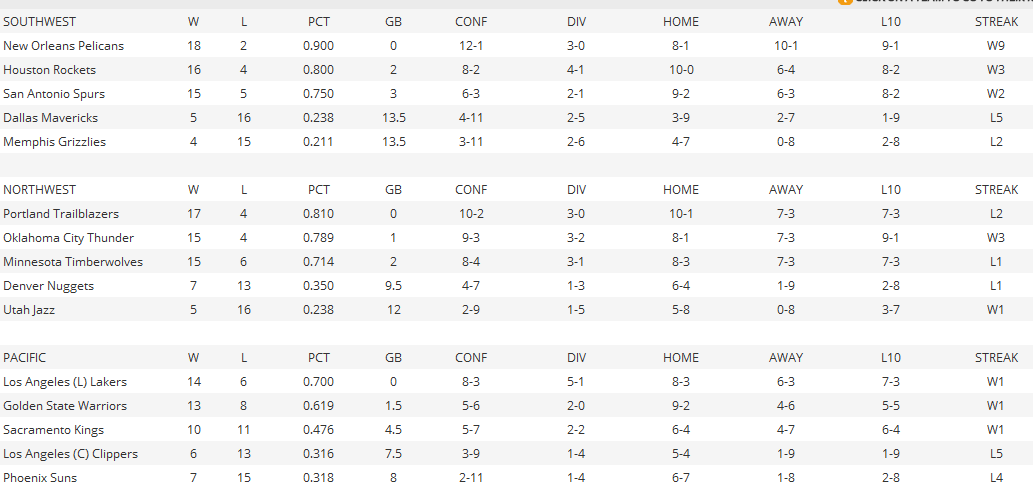Select the Minnesota Timberwolves row name

[73, 262]
